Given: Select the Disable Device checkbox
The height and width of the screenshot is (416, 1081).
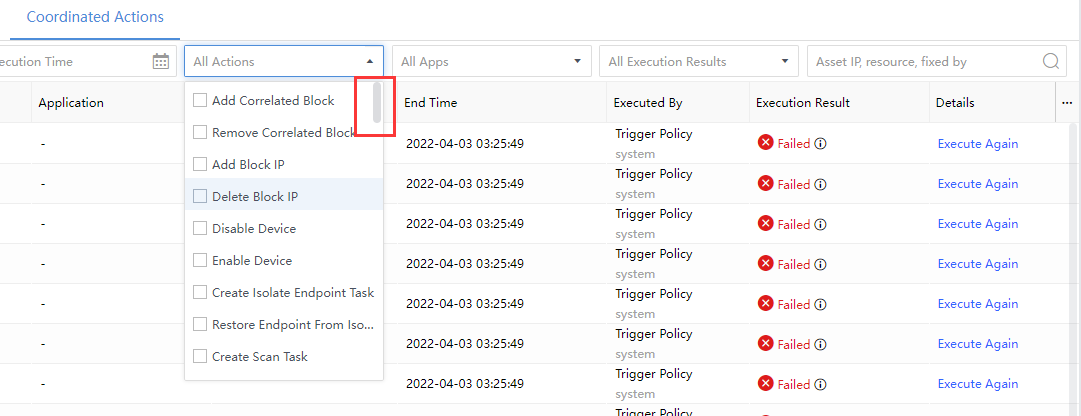Looking at the screenshot, I should tap(199, 228).
